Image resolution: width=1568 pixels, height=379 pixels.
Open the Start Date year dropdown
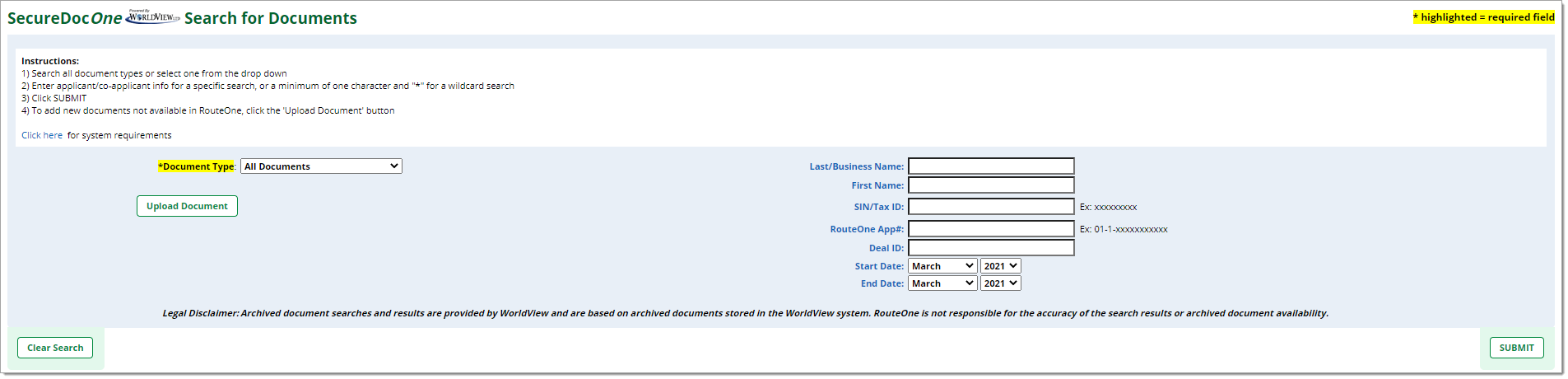click(x=1001, y=266)
